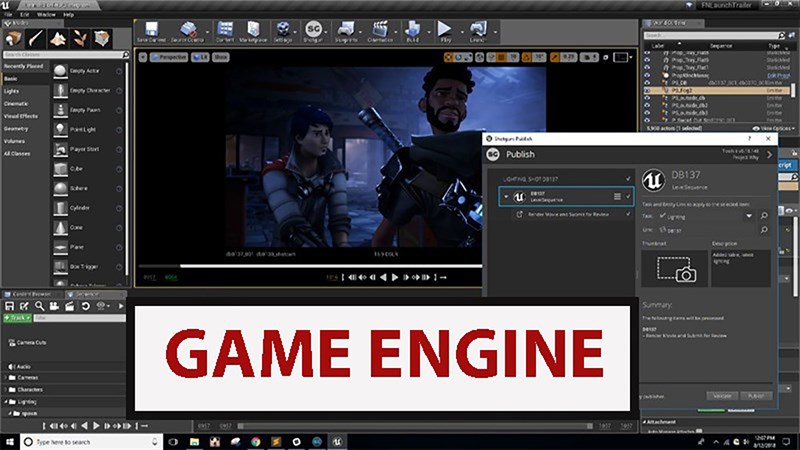Select the Place mode cube icon
Viewport: 800px width, 450px height.
[13, 38]
